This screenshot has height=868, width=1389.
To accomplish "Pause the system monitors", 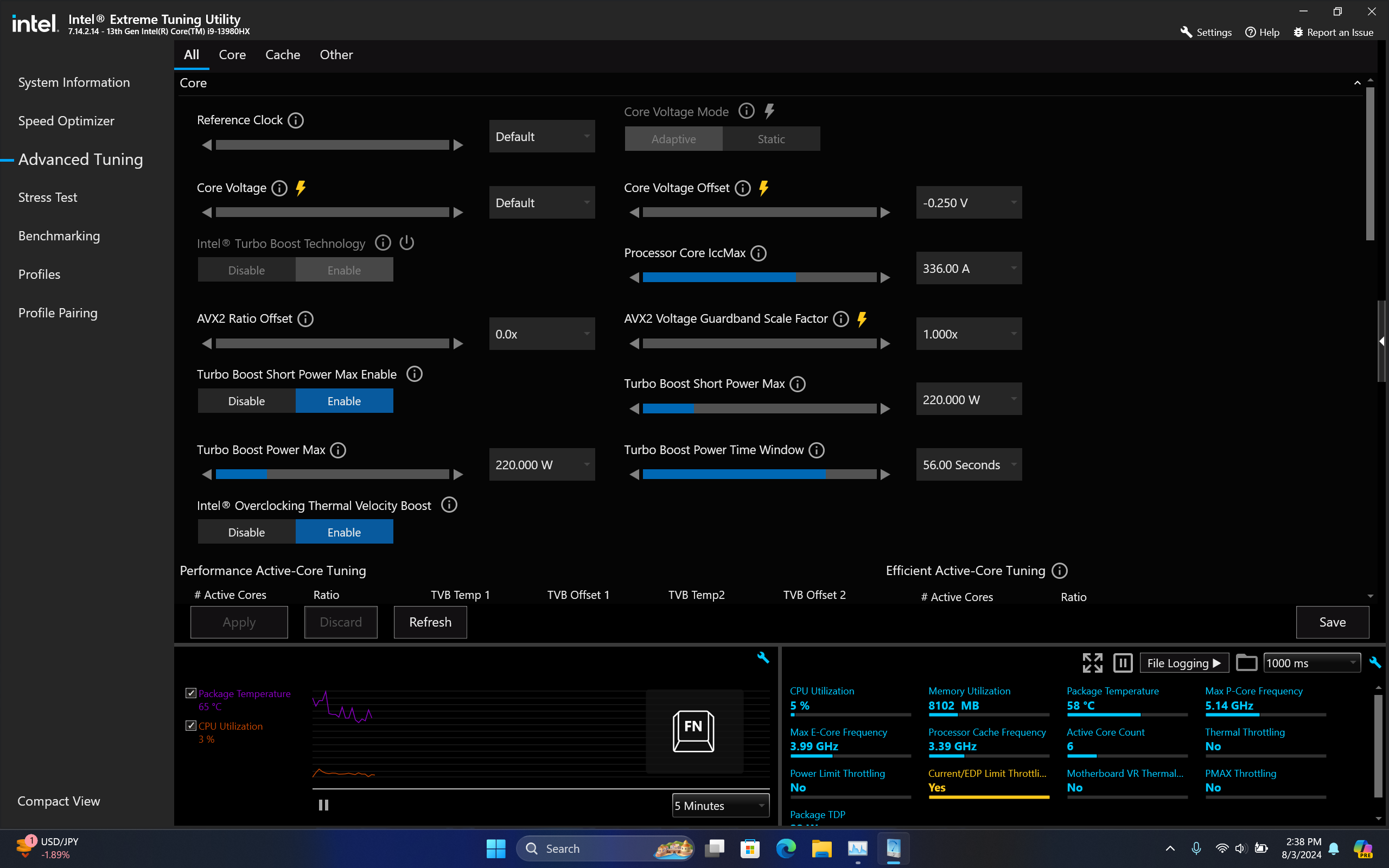I will [x=1123, y=663].
